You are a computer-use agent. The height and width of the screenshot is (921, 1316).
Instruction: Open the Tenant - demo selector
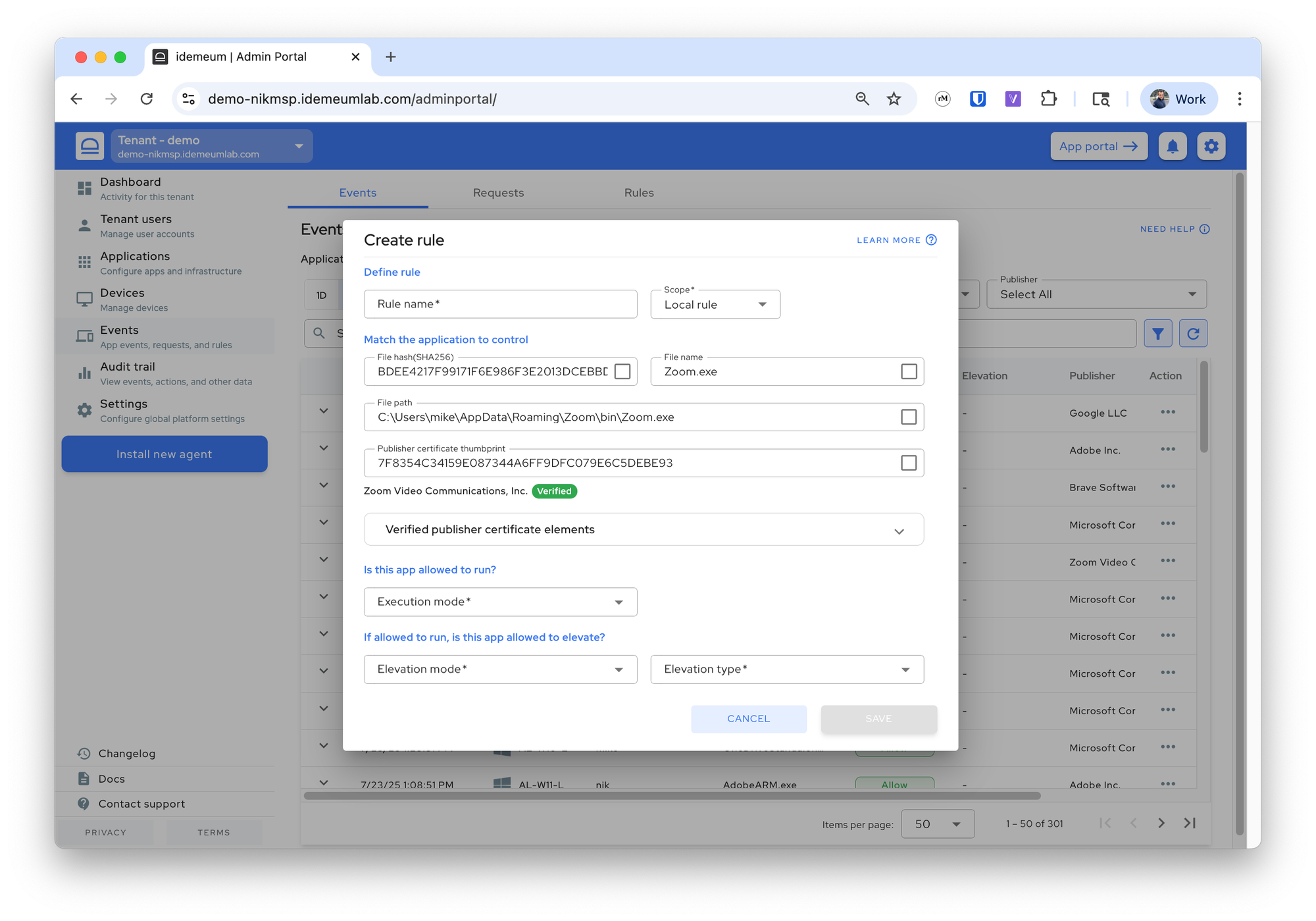212,146
